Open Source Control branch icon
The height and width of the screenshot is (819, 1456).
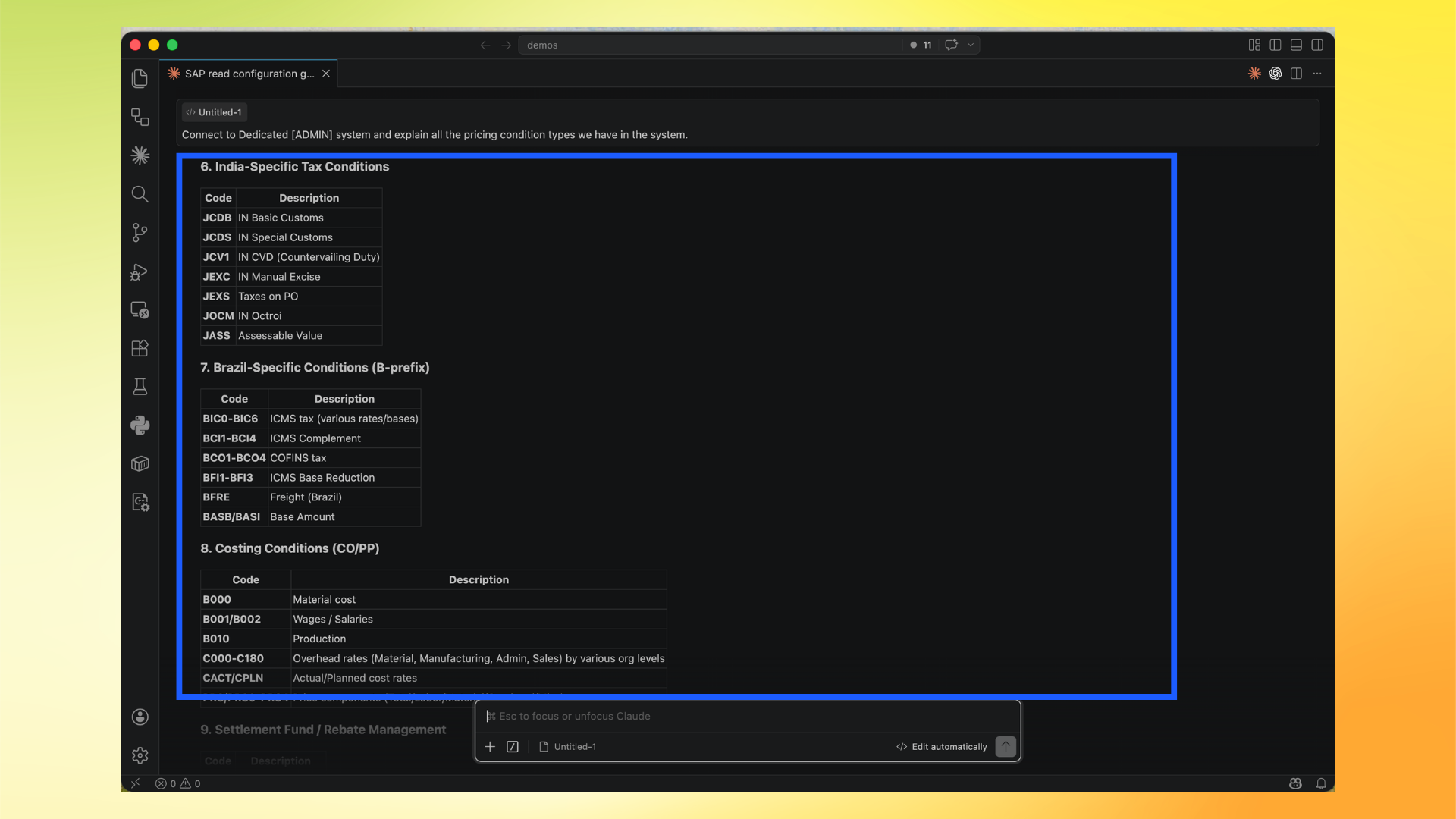coord(140,233)
